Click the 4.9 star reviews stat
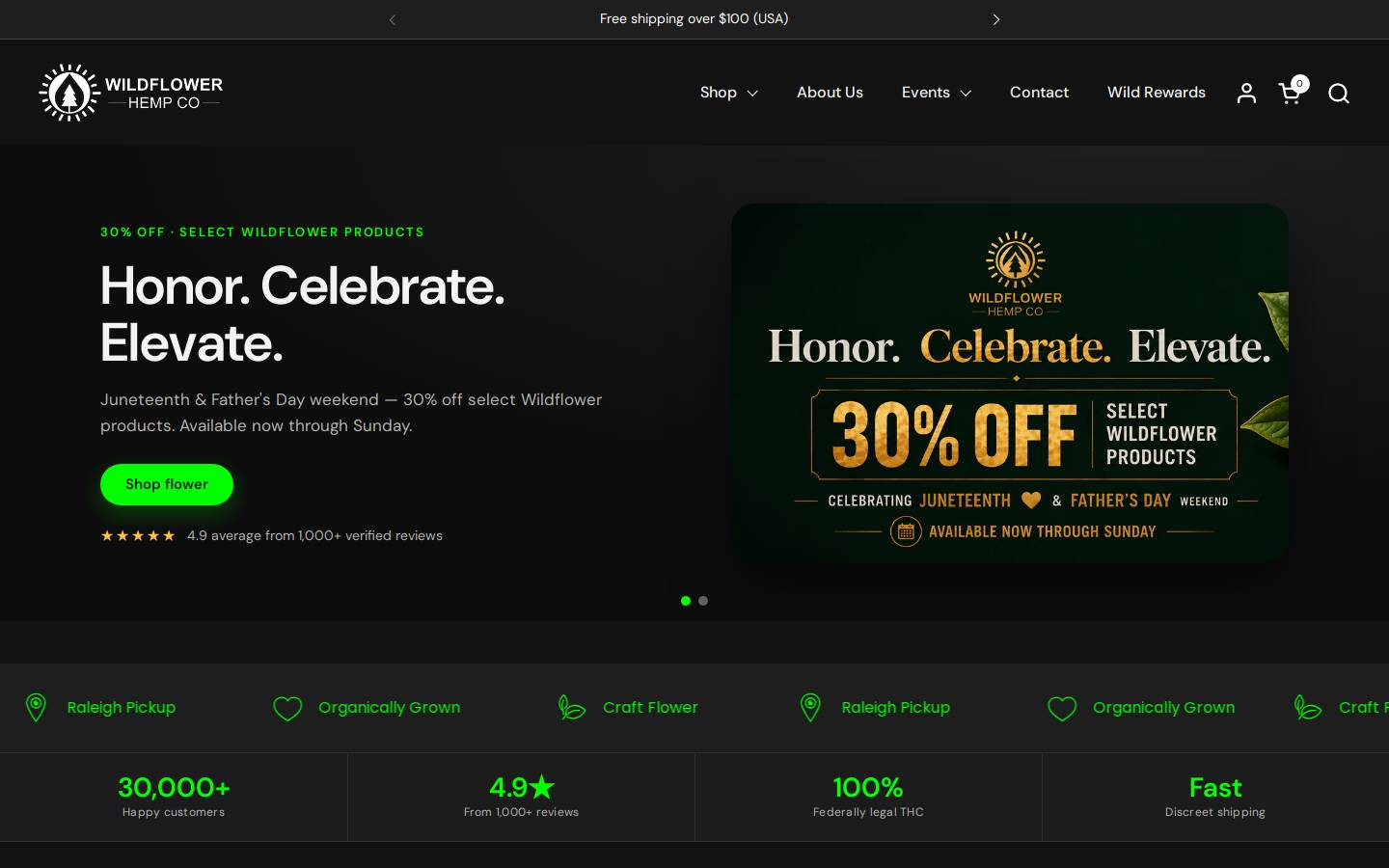The image size is (1389, 868). [521, 797]
